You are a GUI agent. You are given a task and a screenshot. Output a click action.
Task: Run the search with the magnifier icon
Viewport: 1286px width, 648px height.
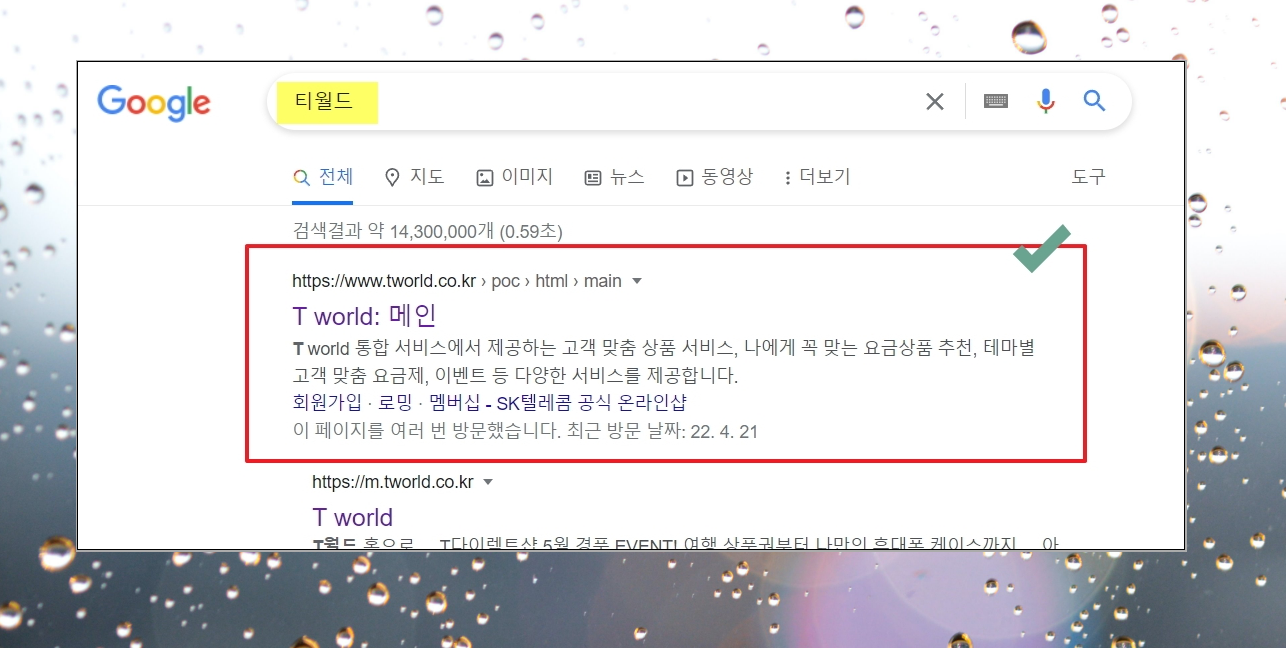(1095, 100)
